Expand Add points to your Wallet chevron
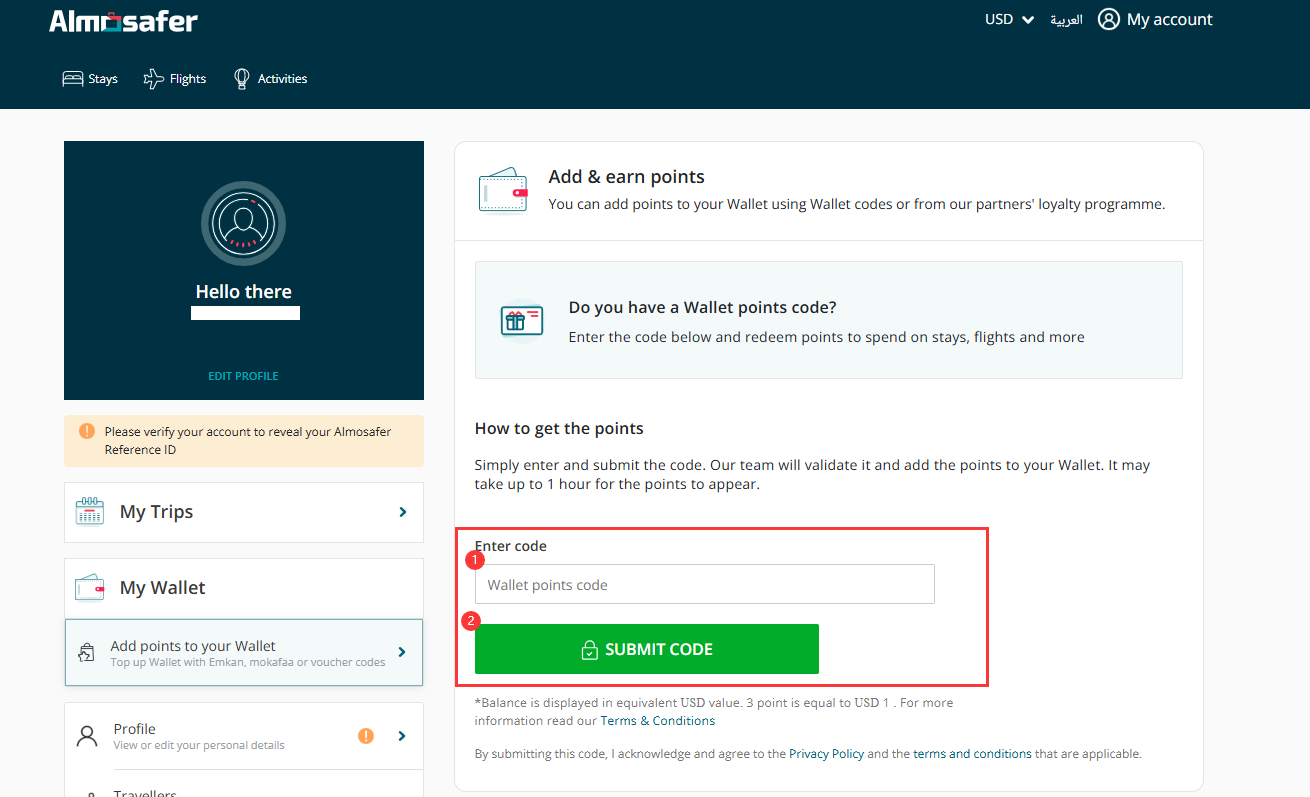The width and height of the screenshot is (1310, 797). pos(402,652)
